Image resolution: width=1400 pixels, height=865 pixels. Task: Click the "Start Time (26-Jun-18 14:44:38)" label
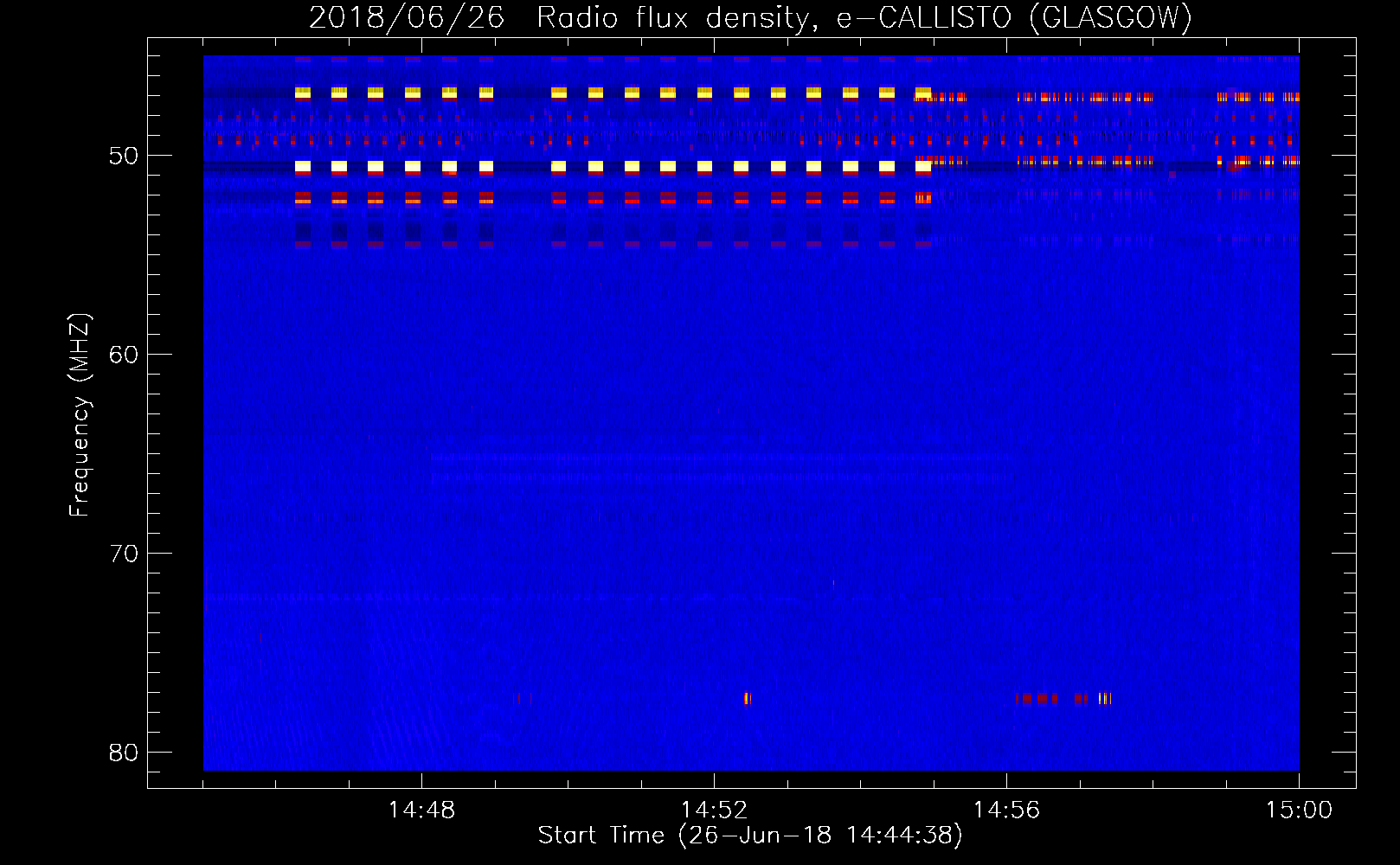(x=750, y=835)
